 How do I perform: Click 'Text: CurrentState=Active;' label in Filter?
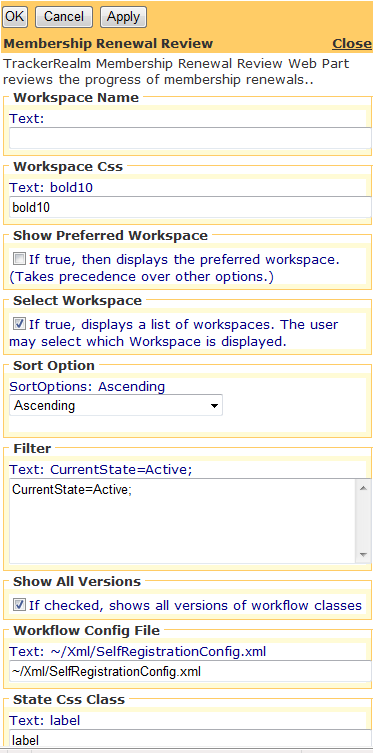(x=101, y=469)
